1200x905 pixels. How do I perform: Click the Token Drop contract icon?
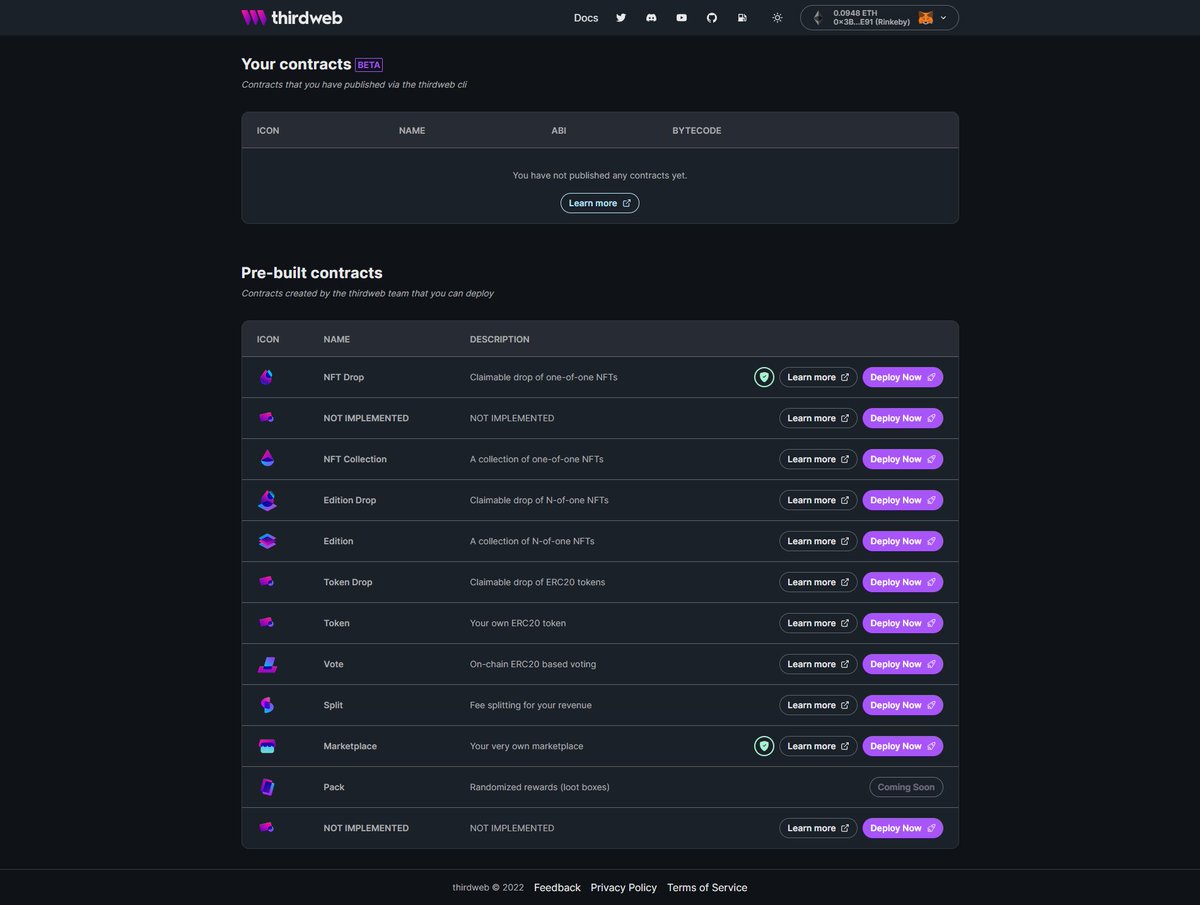point(266,582)
